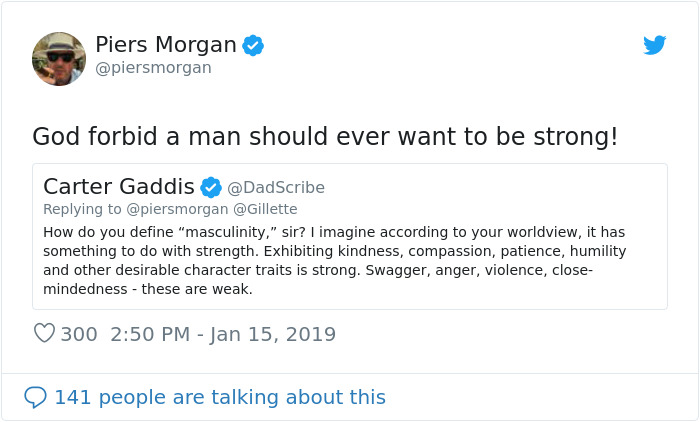Click the Twitter bird logo
700x422 pixels.
pyautogui.click(x=654, y=45)
